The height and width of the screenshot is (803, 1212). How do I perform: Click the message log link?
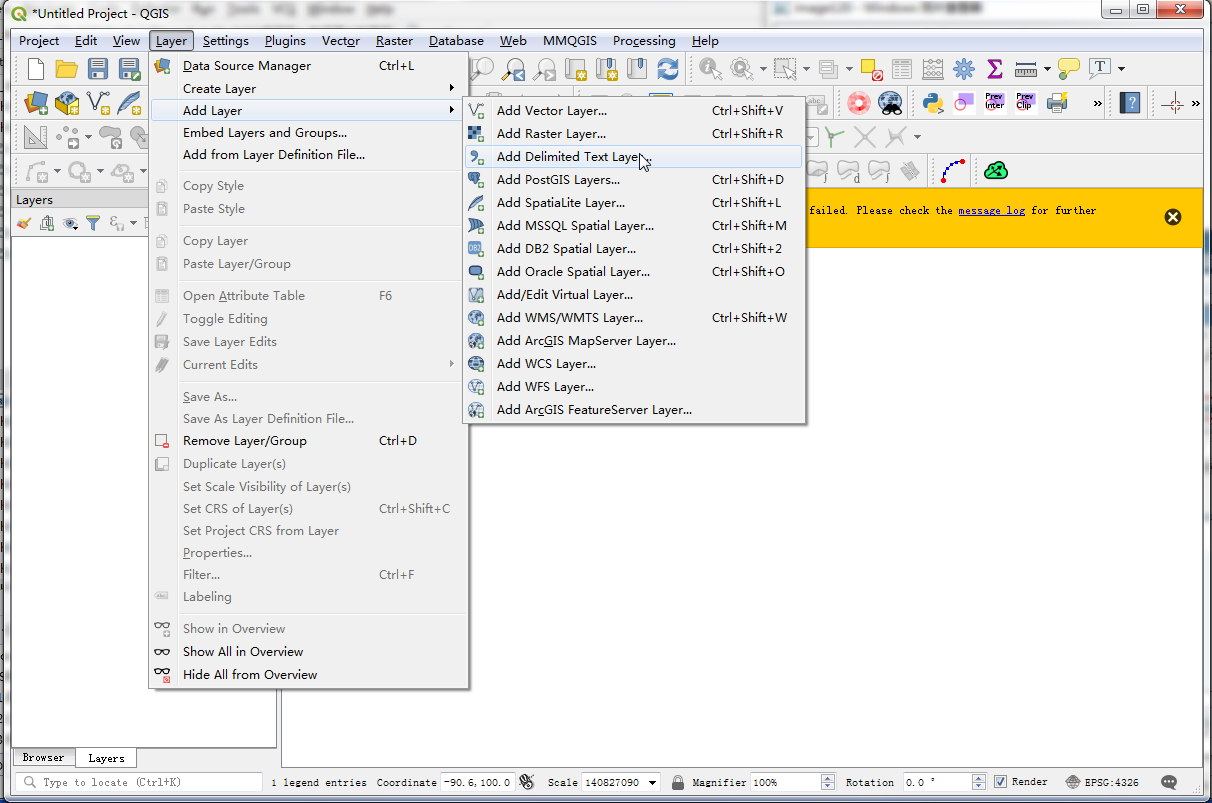(x=991, y=211)
